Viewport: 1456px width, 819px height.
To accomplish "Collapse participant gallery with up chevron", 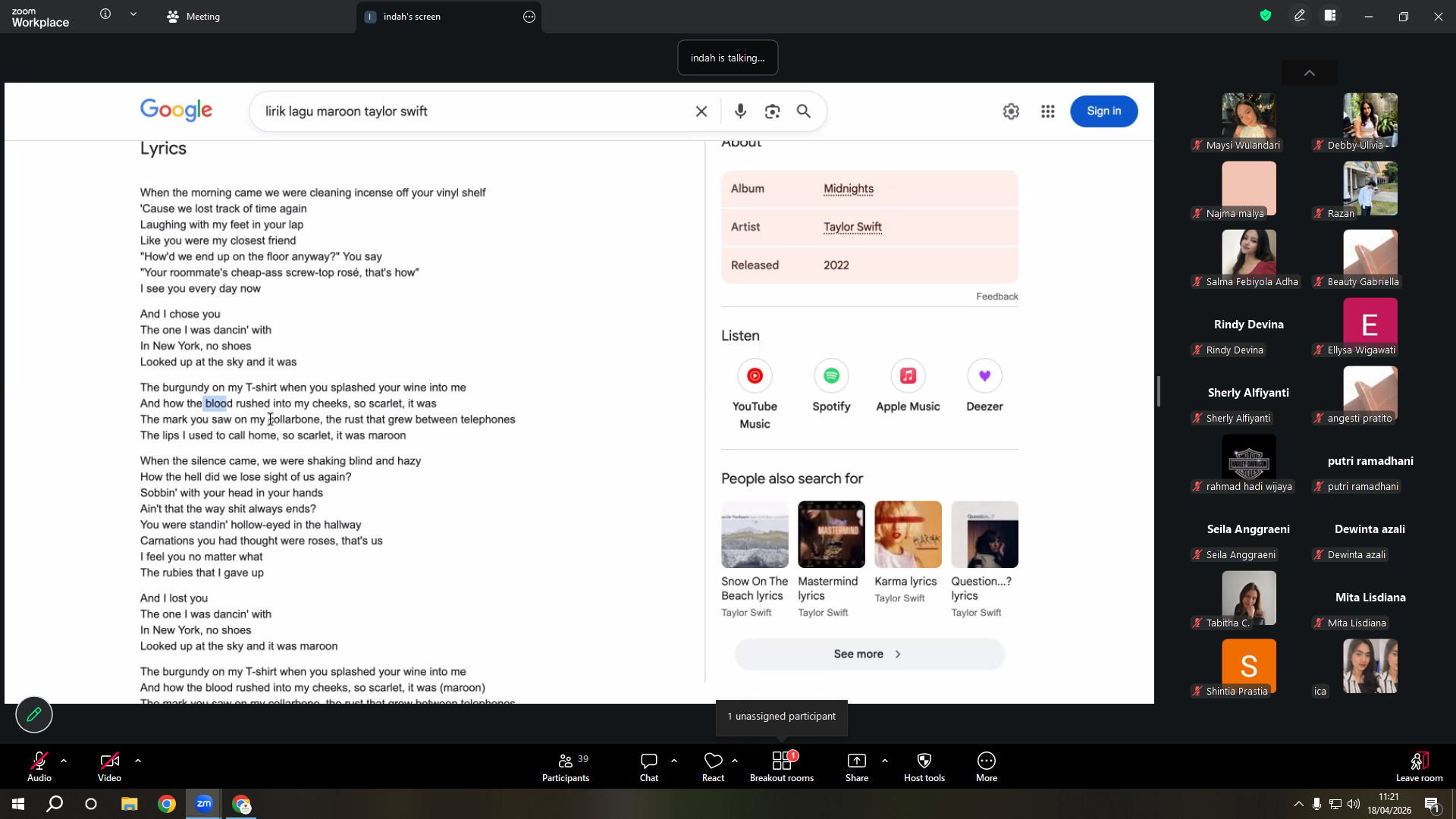I will coord(1310,73).
